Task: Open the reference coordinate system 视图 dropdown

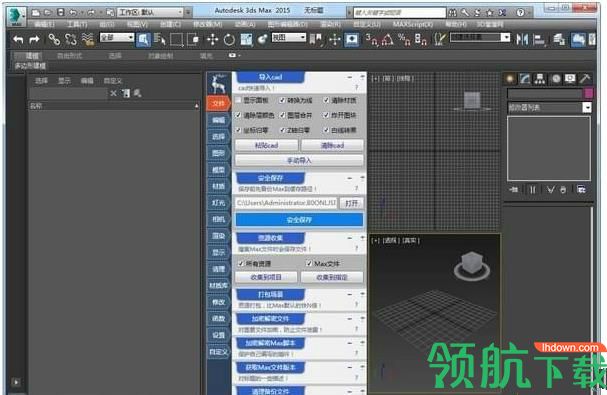Action: [x=288, y=38]
